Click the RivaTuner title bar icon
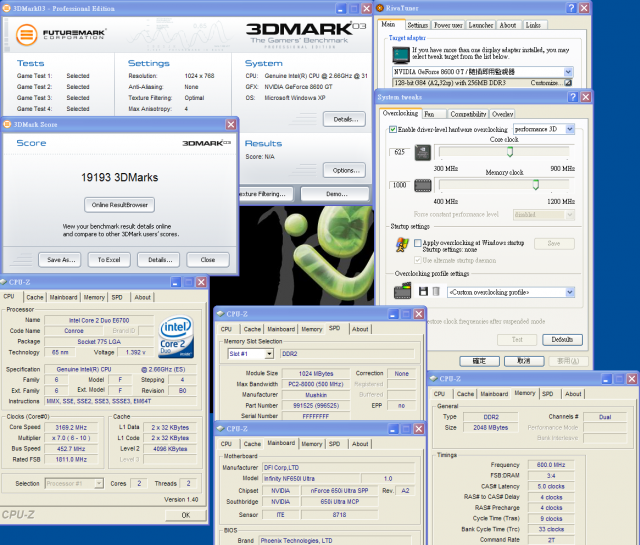 [x=380, y=8]
